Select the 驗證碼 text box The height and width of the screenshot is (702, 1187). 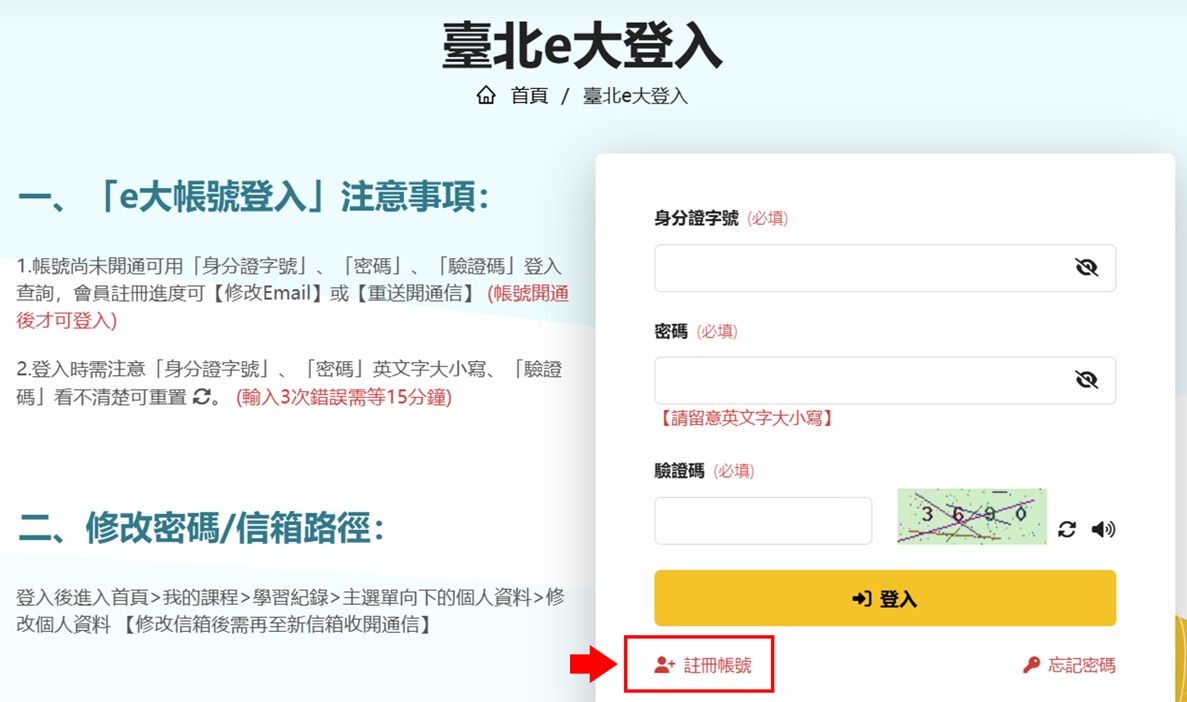(763, 521)
